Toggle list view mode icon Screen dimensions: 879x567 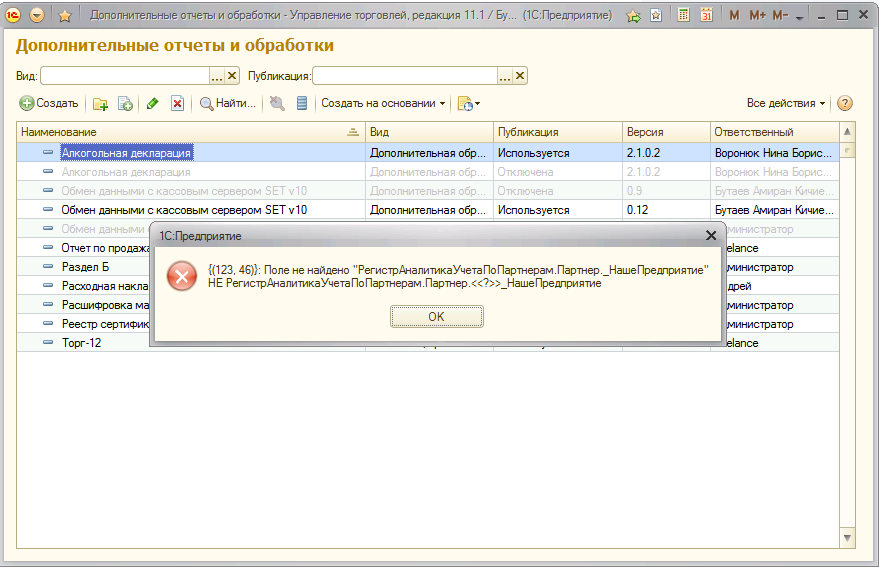click(302, 103)
